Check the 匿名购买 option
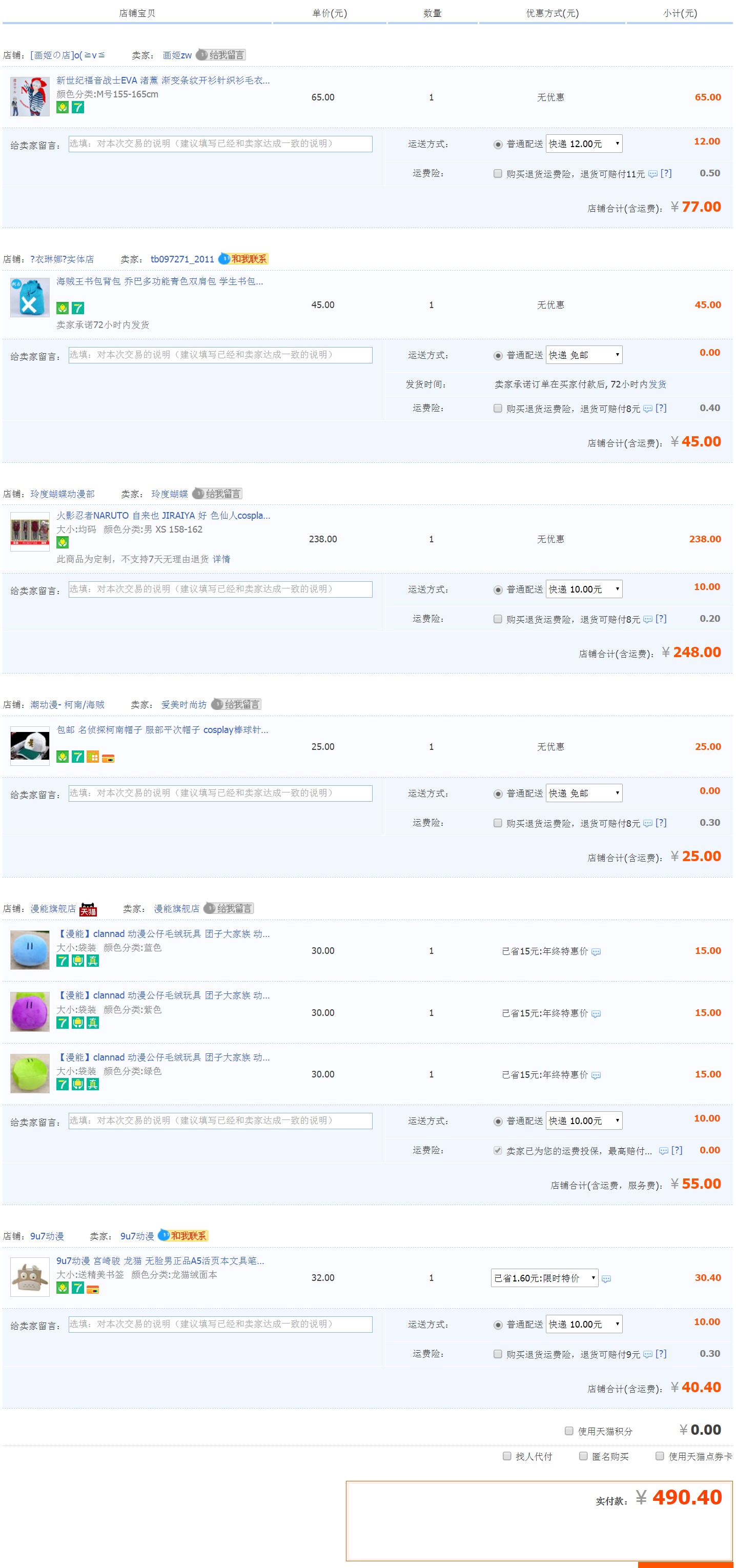This screenshot has height=1568, width=736. click(583, 1455)
